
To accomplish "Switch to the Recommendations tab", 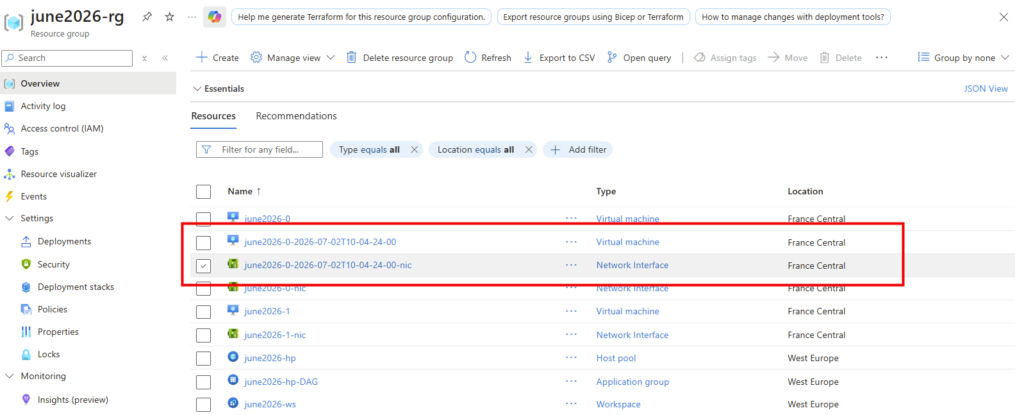I will pyautogui.click(x=296, y=116).
